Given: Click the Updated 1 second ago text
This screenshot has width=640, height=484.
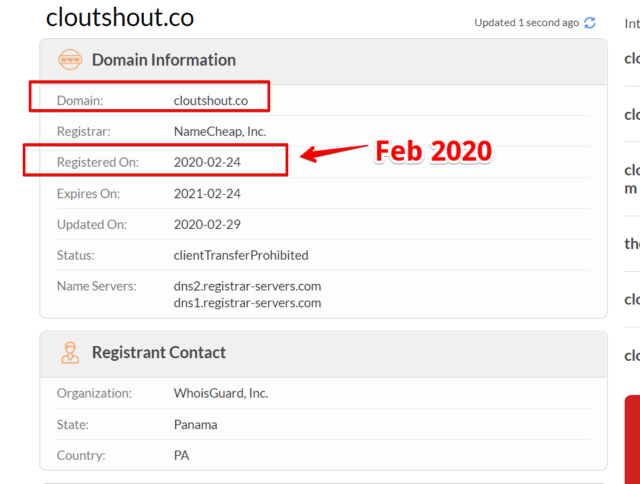Looking at the screenshot, I should point(527,23).
